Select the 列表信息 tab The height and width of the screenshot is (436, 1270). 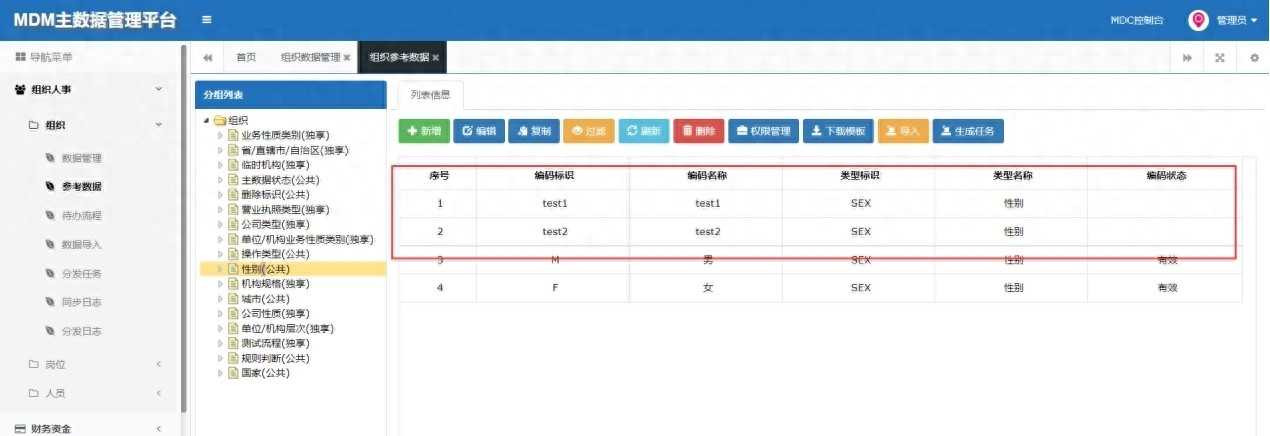[x=430, y=95]
